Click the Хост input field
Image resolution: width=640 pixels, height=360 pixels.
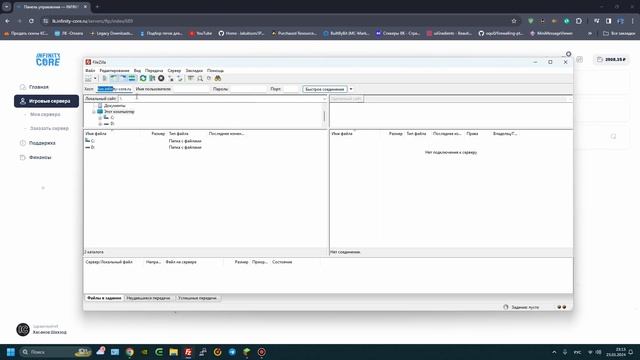coord(114,89)
